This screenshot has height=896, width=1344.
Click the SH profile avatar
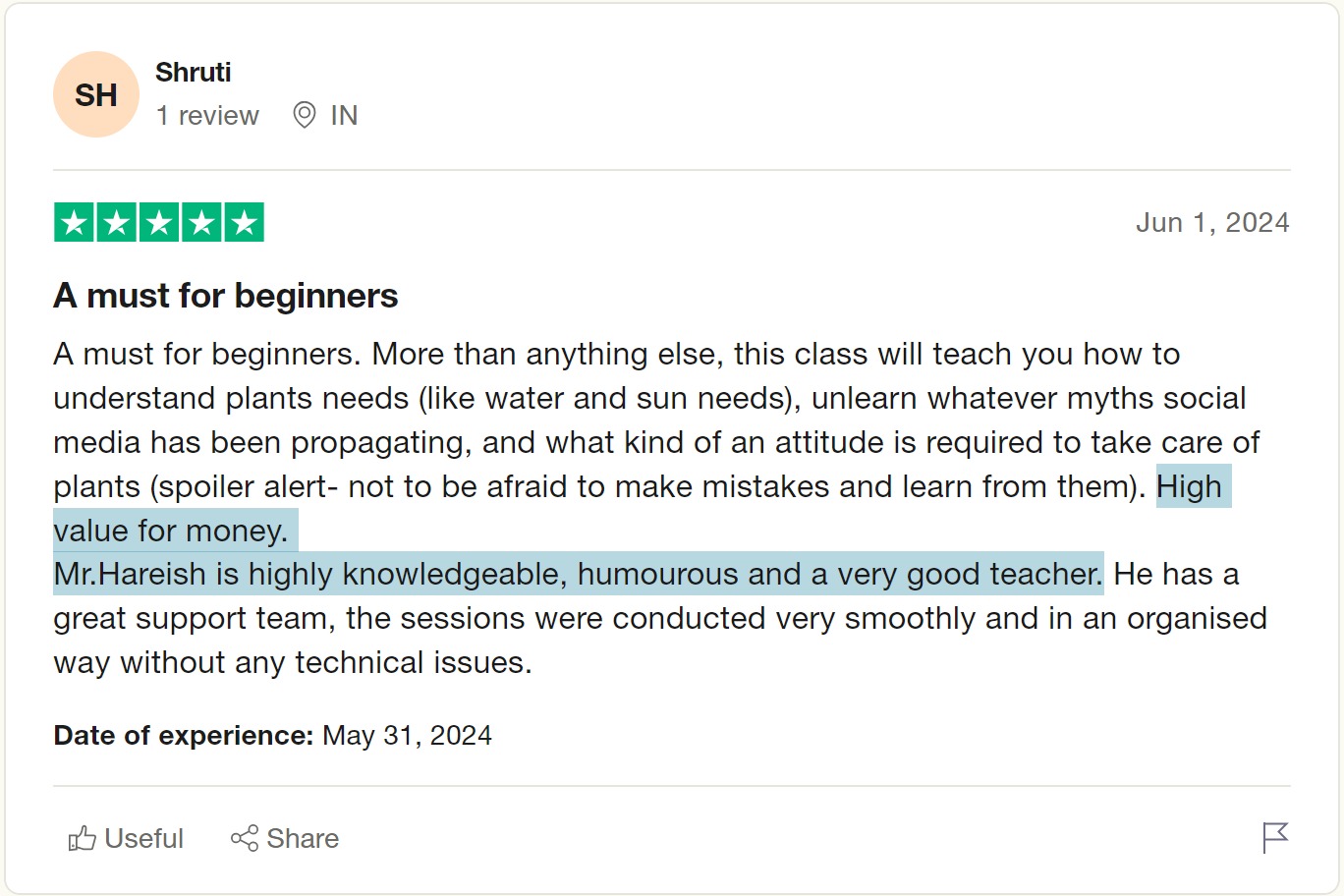click(x=95, y=95)
